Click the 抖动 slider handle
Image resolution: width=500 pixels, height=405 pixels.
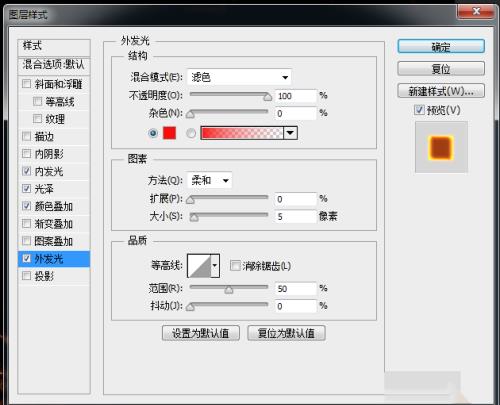click(190, 307)
